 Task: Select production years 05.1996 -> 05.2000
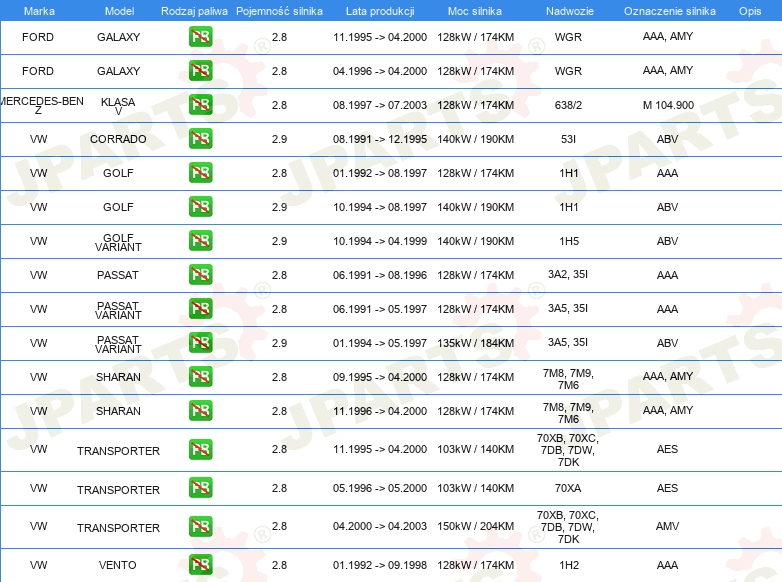pos(380,488)
